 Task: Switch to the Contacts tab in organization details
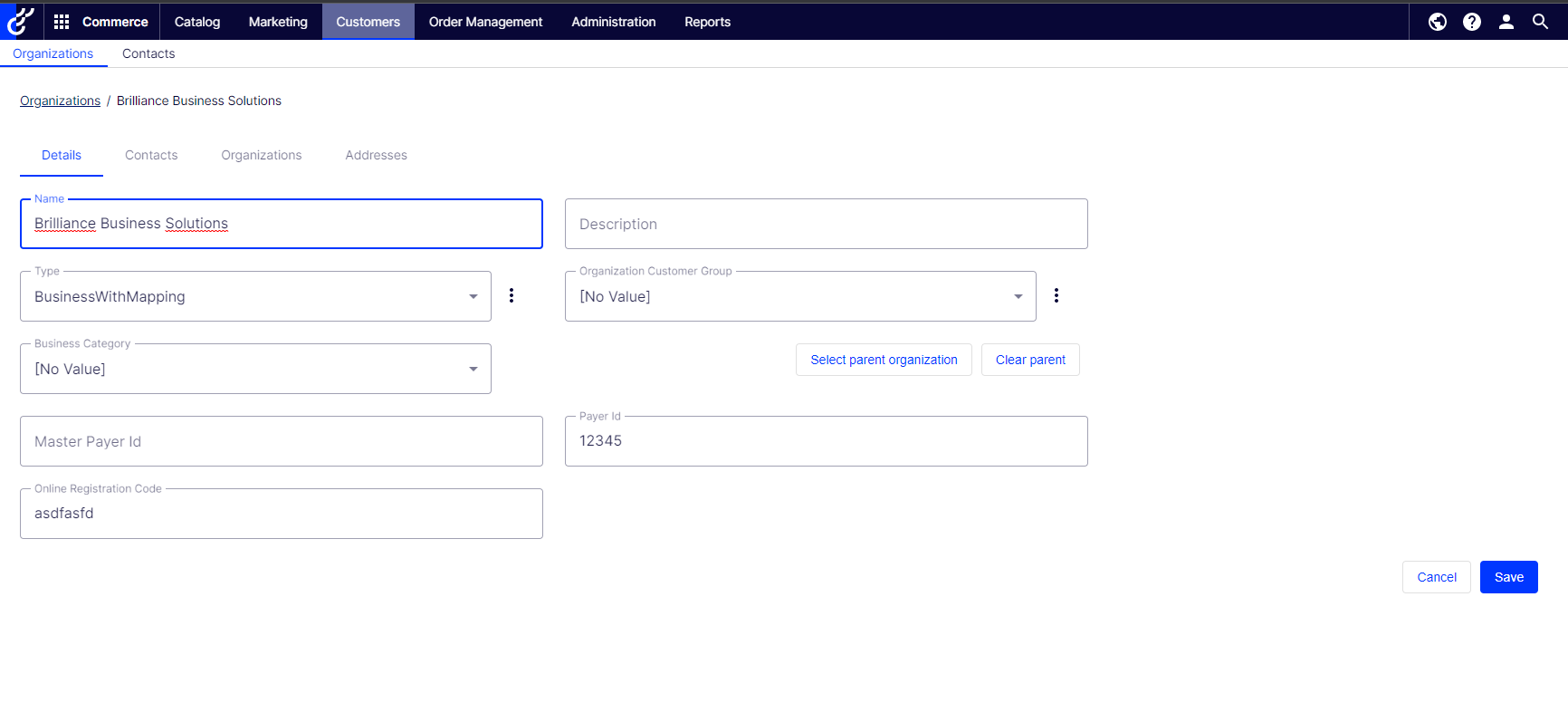click(x=151, y=155)
